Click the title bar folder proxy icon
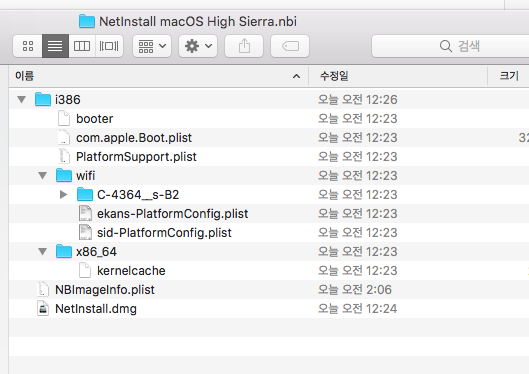Screen dimensions: 529x374 (87, 21)
